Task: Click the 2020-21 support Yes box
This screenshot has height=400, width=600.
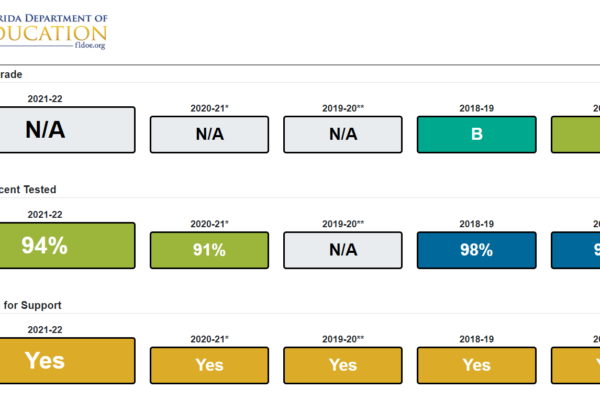Action: (209, 365)
